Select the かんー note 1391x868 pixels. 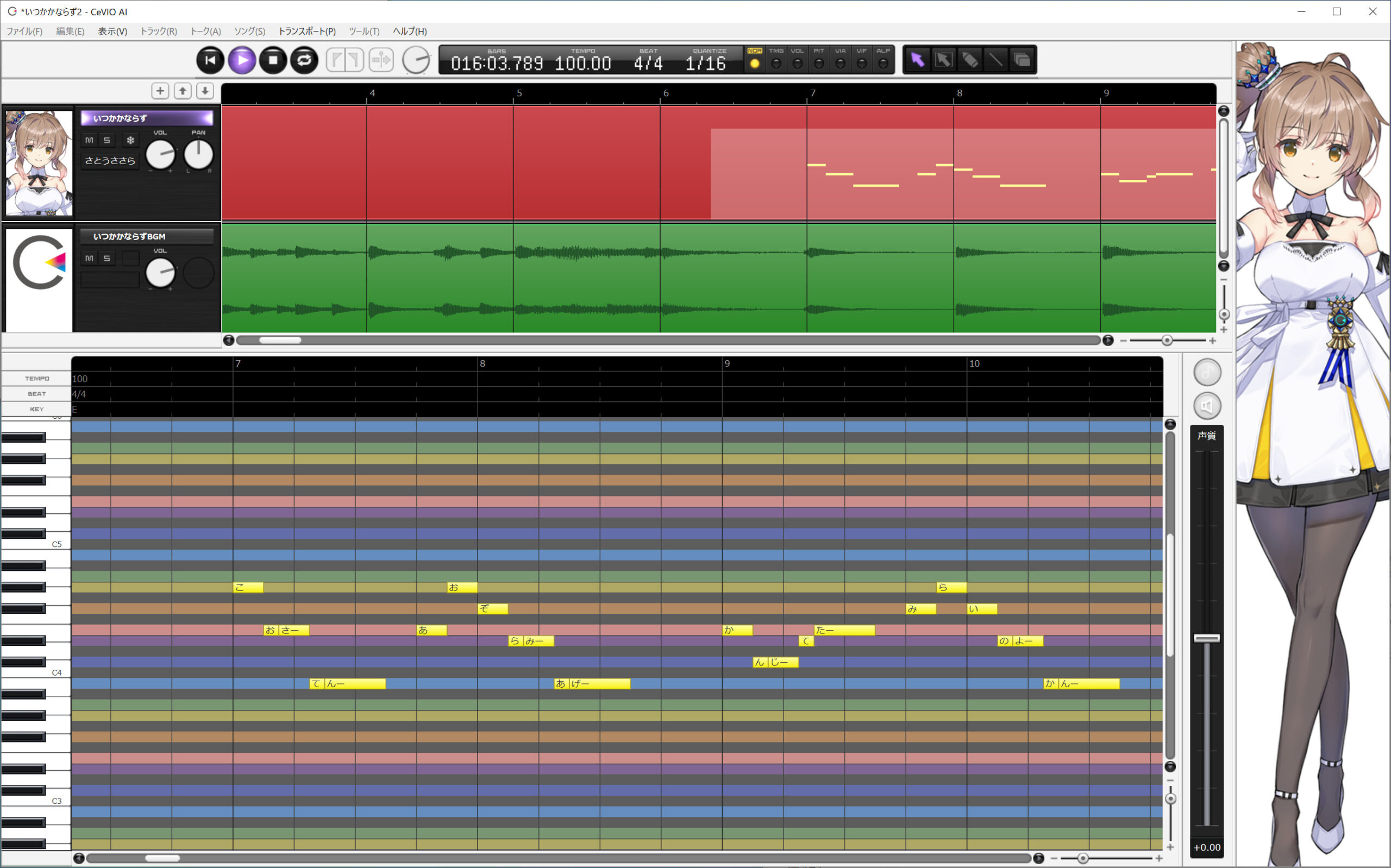[1081, 683]
